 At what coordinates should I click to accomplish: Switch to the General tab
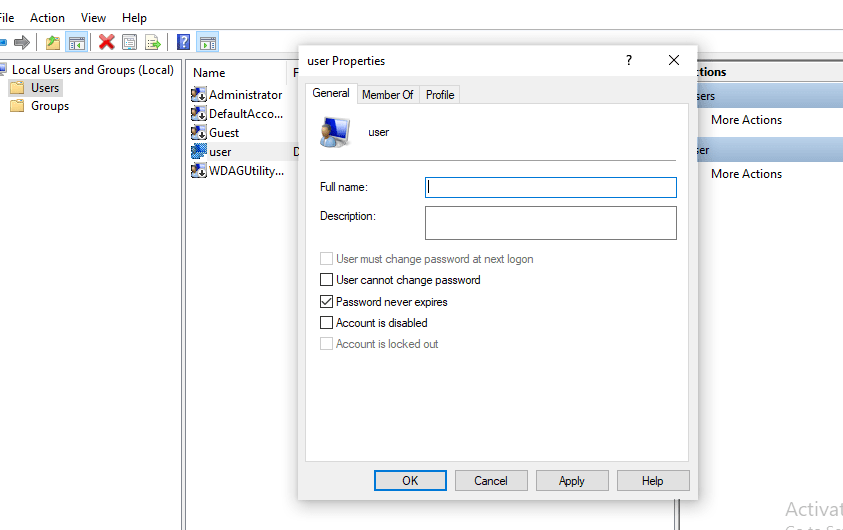(x=331, y=94)
